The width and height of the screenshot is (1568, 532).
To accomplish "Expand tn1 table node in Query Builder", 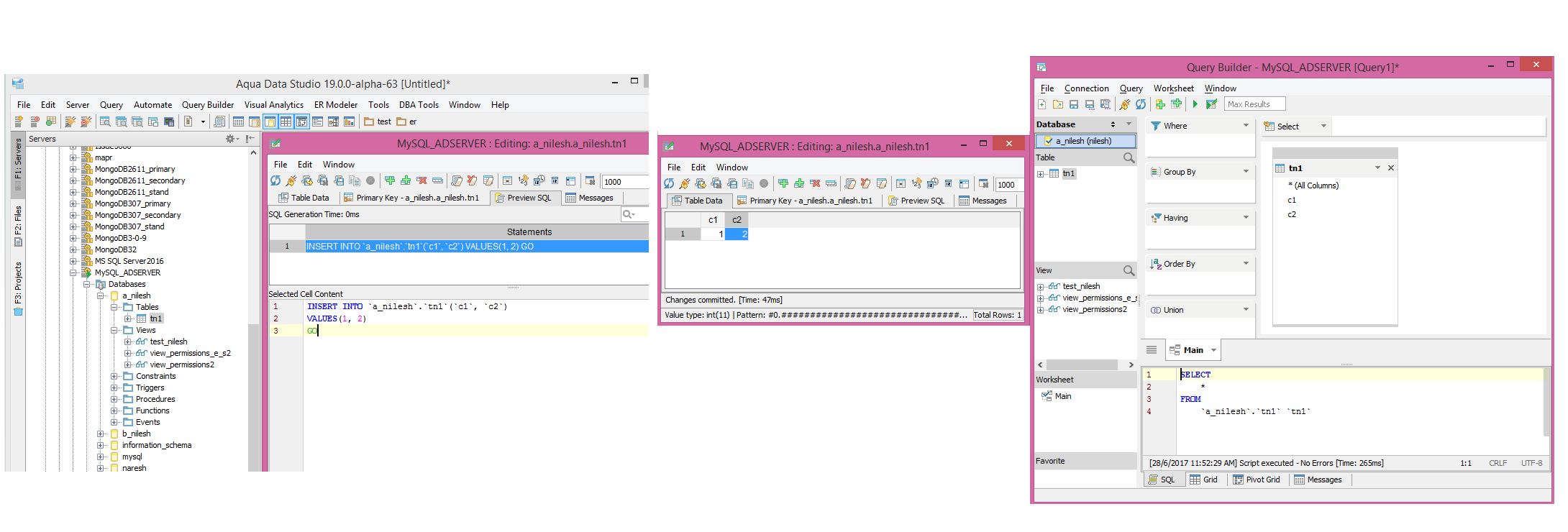I will tap(1040, 174).
